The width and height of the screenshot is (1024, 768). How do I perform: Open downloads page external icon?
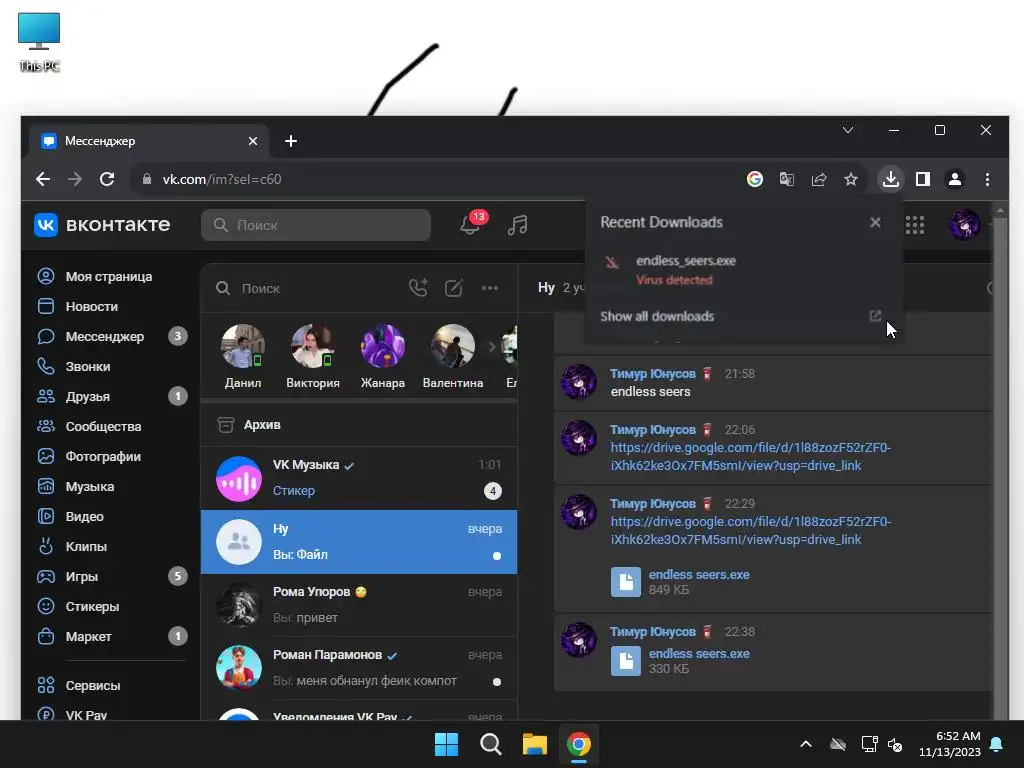875,316
